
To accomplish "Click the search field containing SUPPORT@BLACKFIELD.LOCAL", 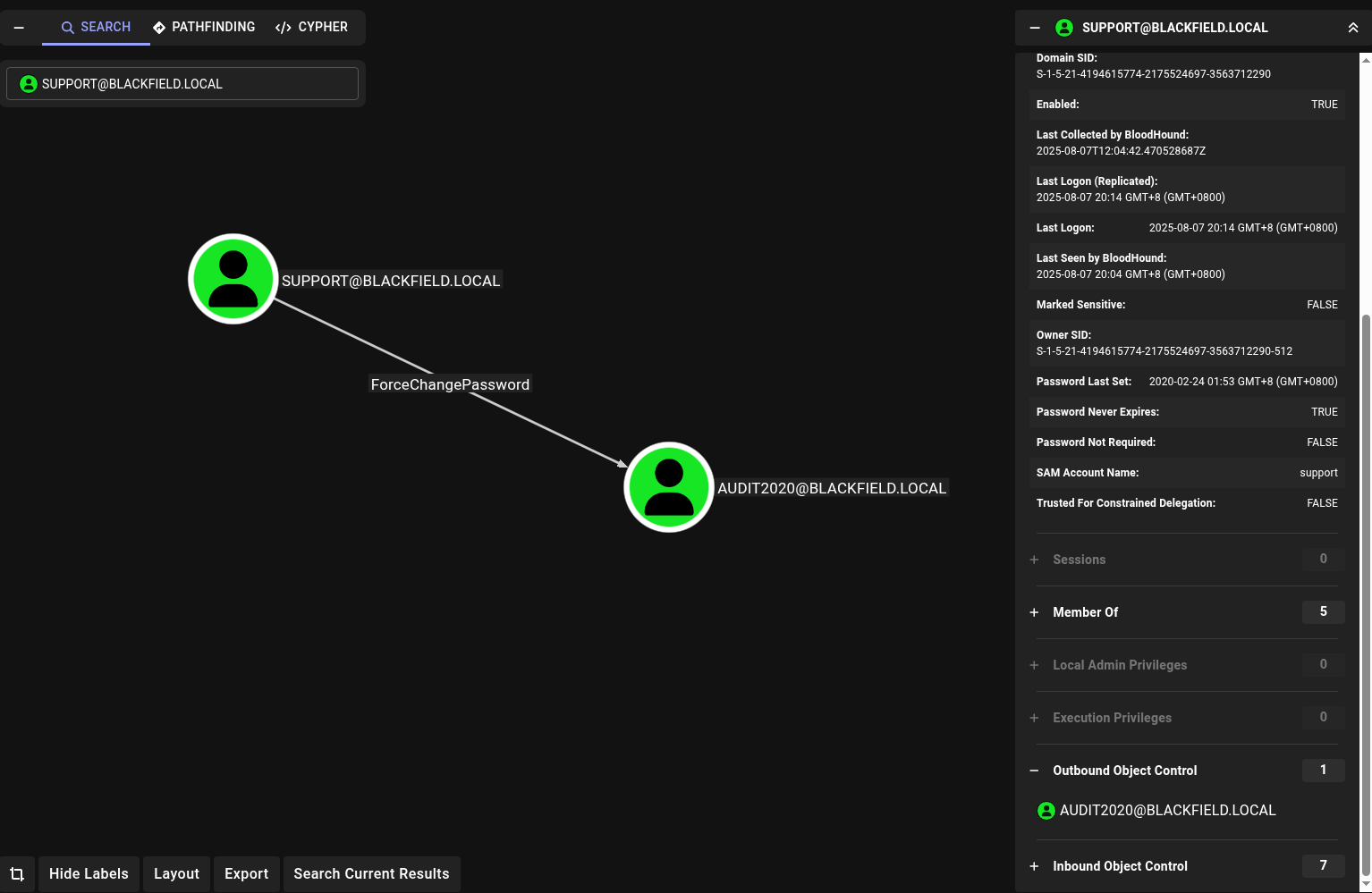I will pos(182,84).
